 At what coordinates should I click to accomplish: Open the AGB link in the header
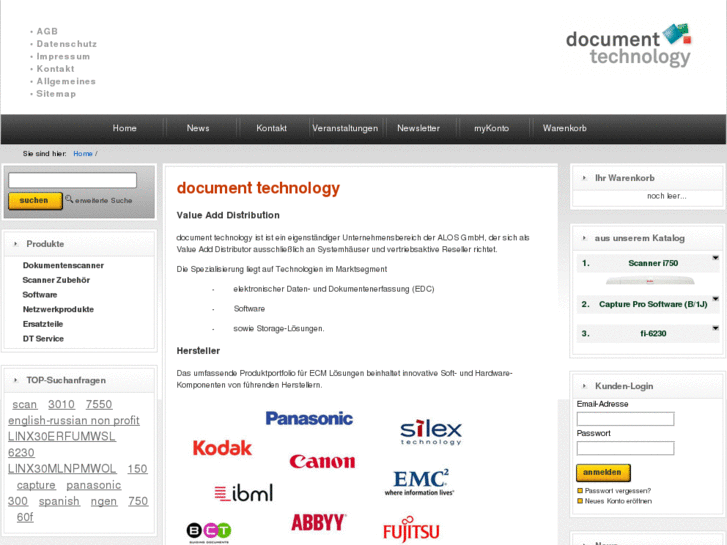click(47, 31)
